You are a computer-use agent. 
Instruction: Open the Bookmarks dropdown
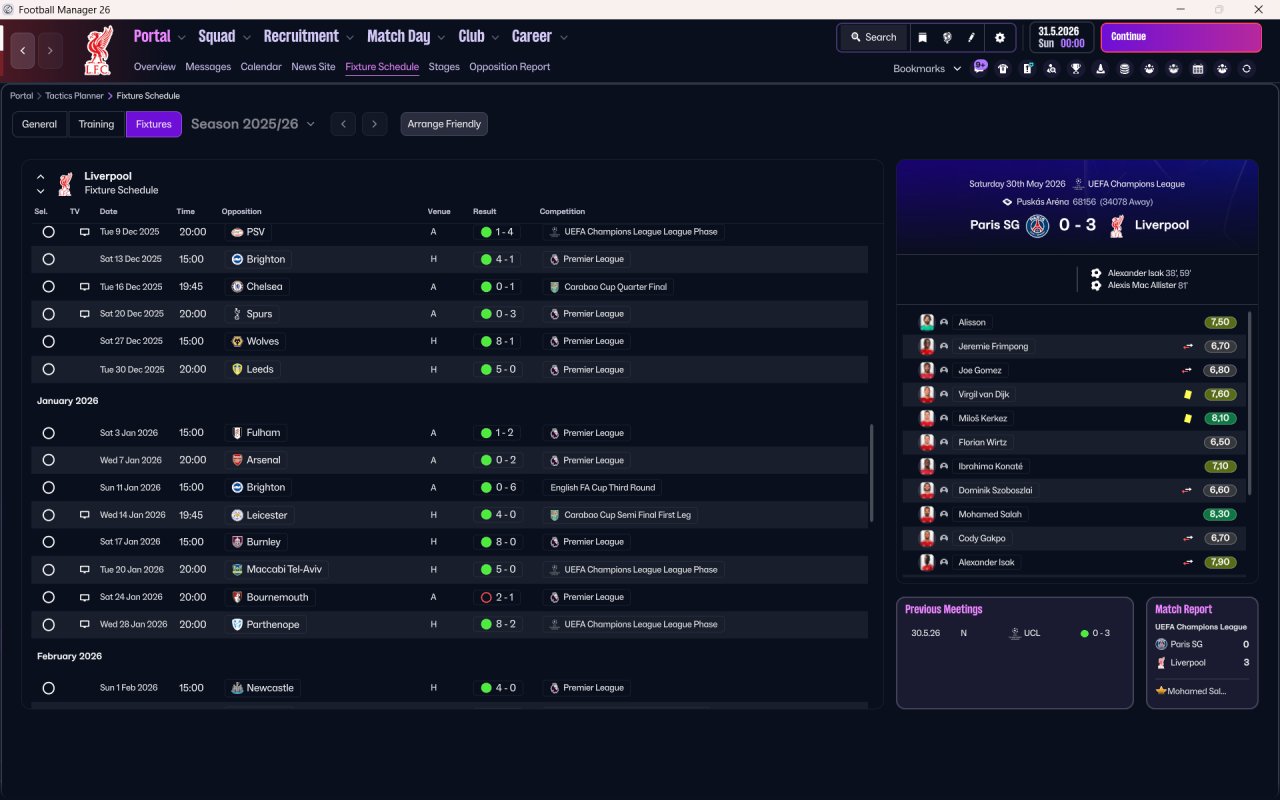point(927,69)
